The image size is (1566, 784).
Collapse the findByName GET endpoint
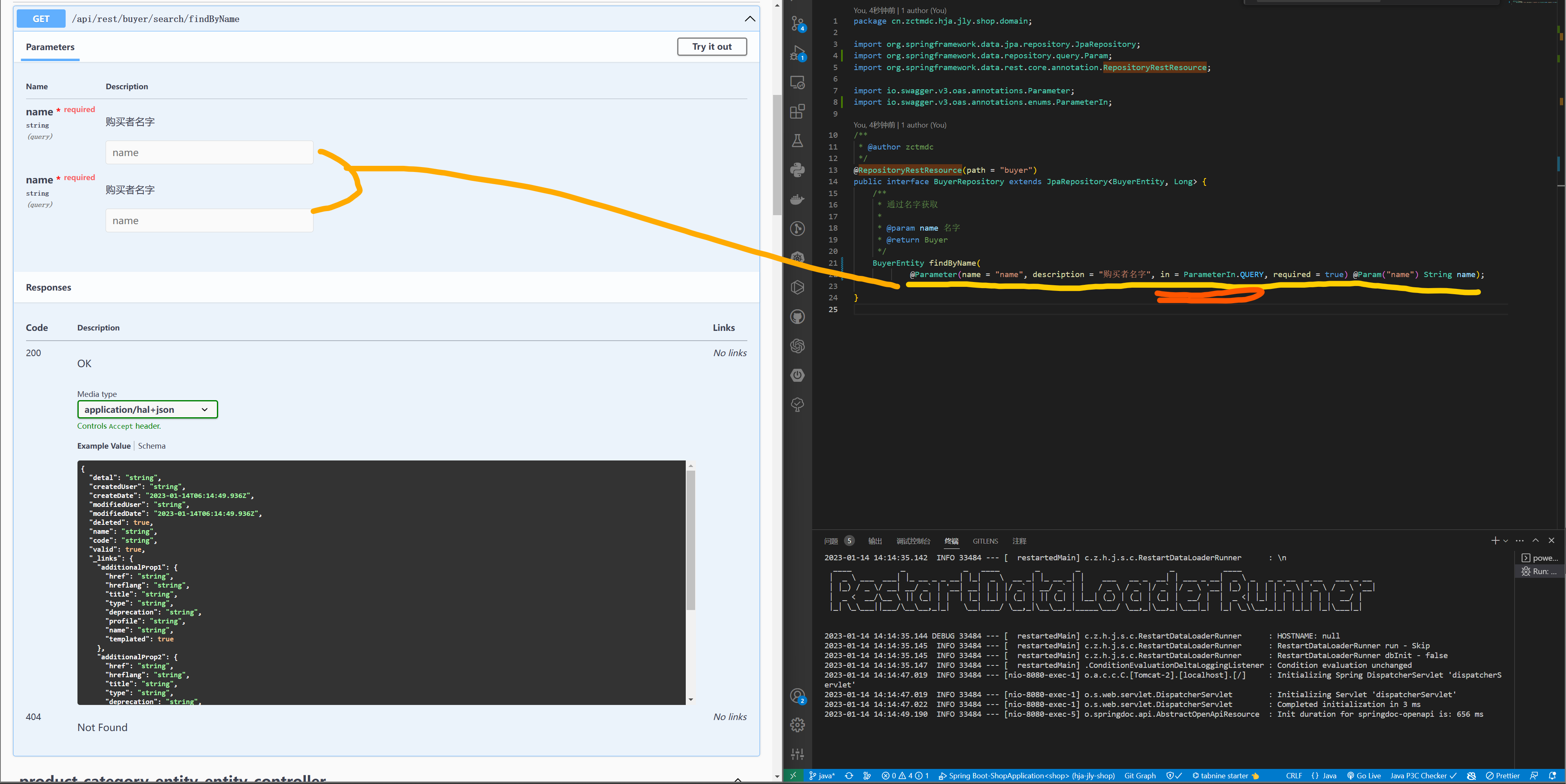click(749, 19)
